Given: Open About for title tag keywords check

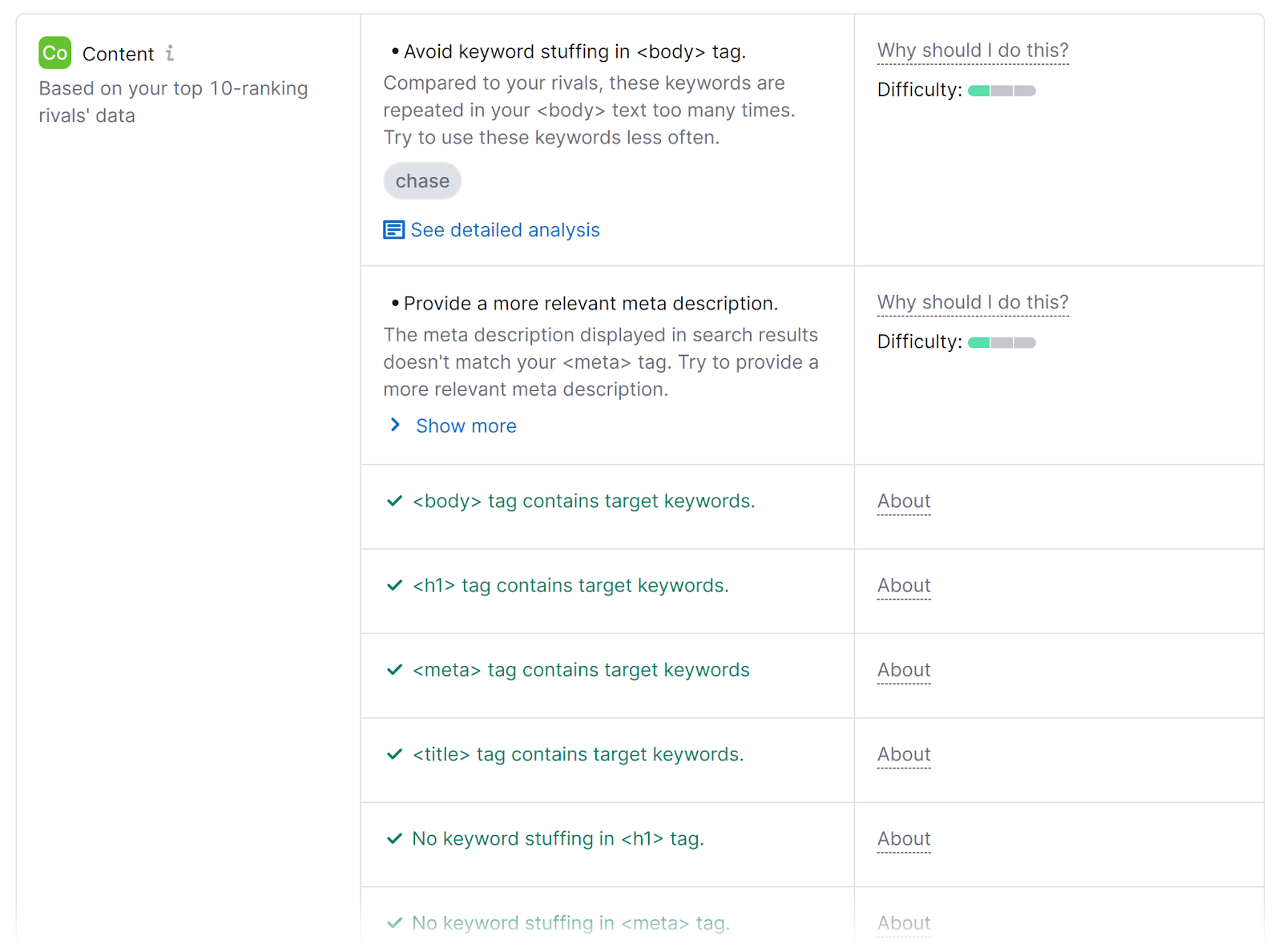Looking at the screenshot, I should pos(903,754).
